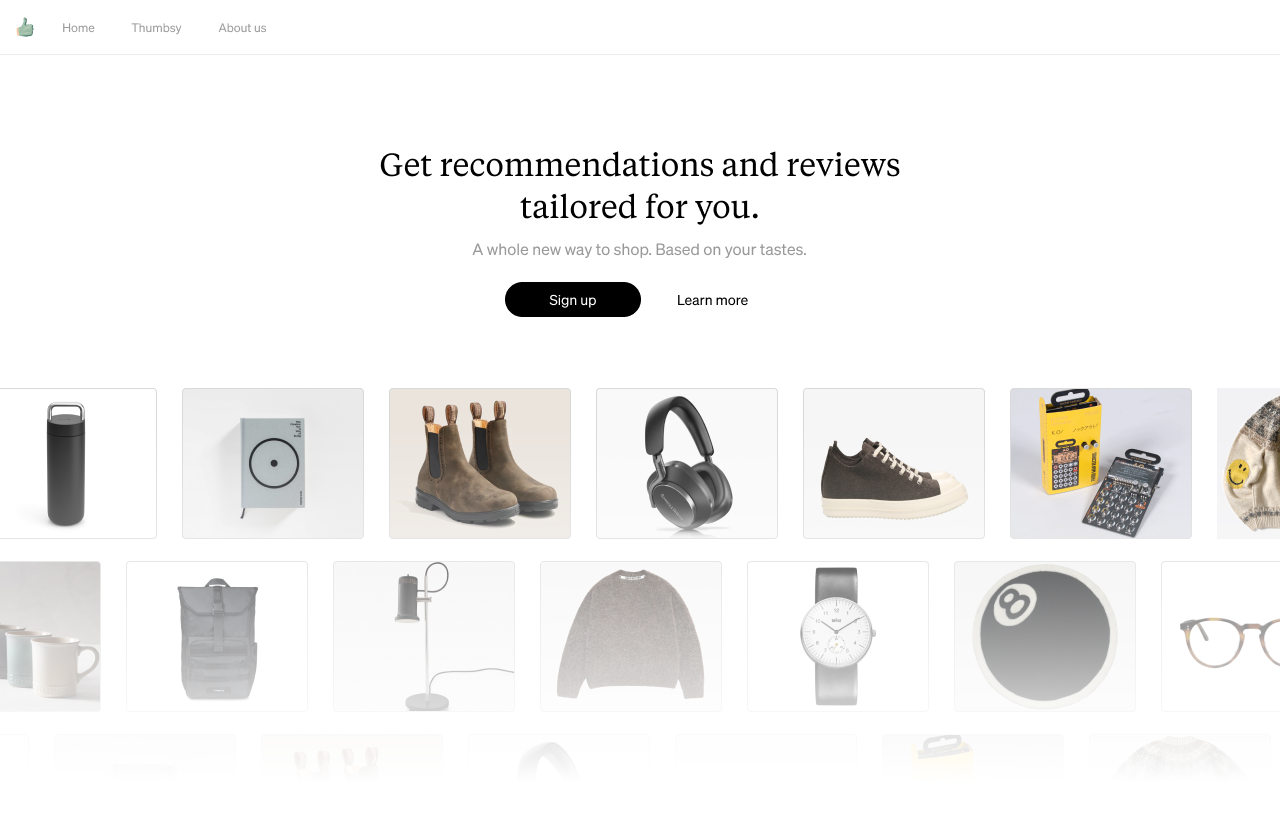Open the white-dial wristwatch product

pyautogui.click(x=838, y=637)
